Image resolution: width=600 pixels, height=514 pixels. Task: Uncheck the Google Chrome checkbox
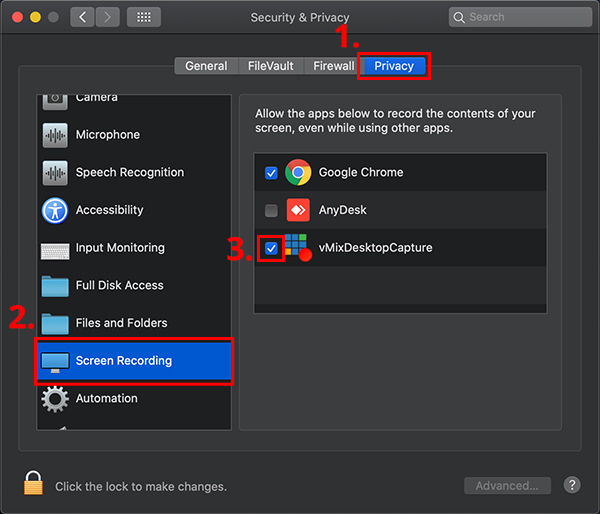click(x=271, y=173)
